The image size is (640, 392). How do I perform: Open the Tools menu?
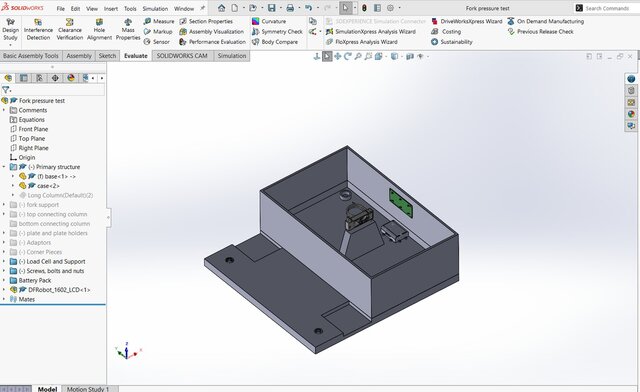(x=130, y=9)
